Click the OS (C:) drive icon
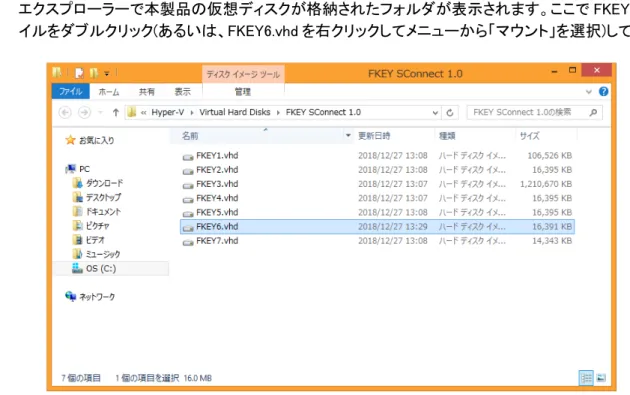Screen dimensions: 630x395 pos(77,268)
